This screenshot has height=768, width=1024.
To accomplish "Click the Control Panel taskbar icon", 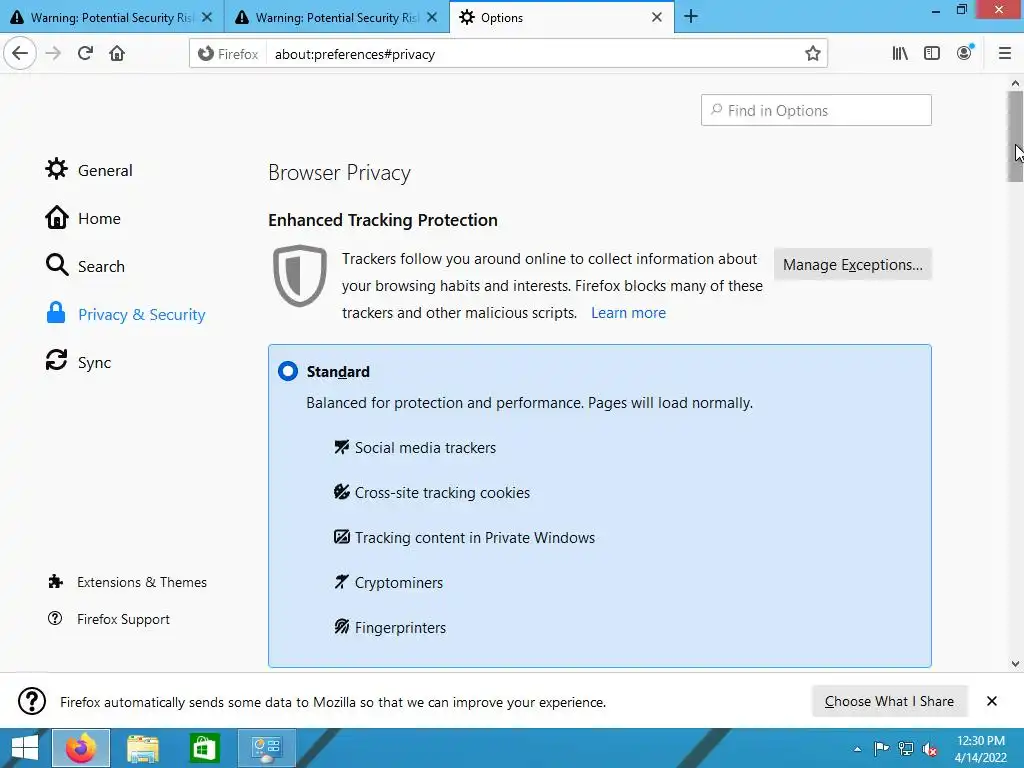I will tap(266, 748).
